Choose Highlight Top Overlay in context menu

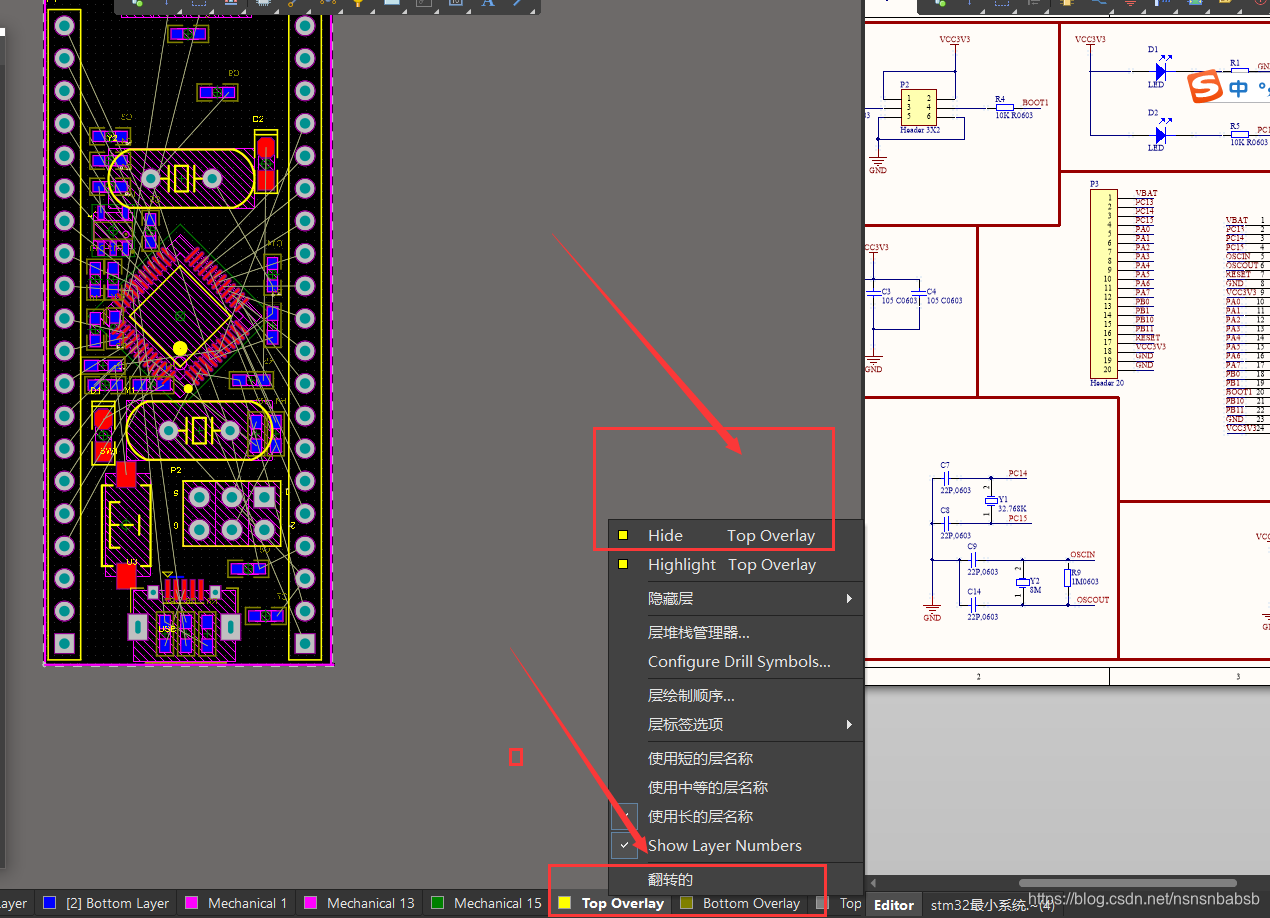click(736, 564)
